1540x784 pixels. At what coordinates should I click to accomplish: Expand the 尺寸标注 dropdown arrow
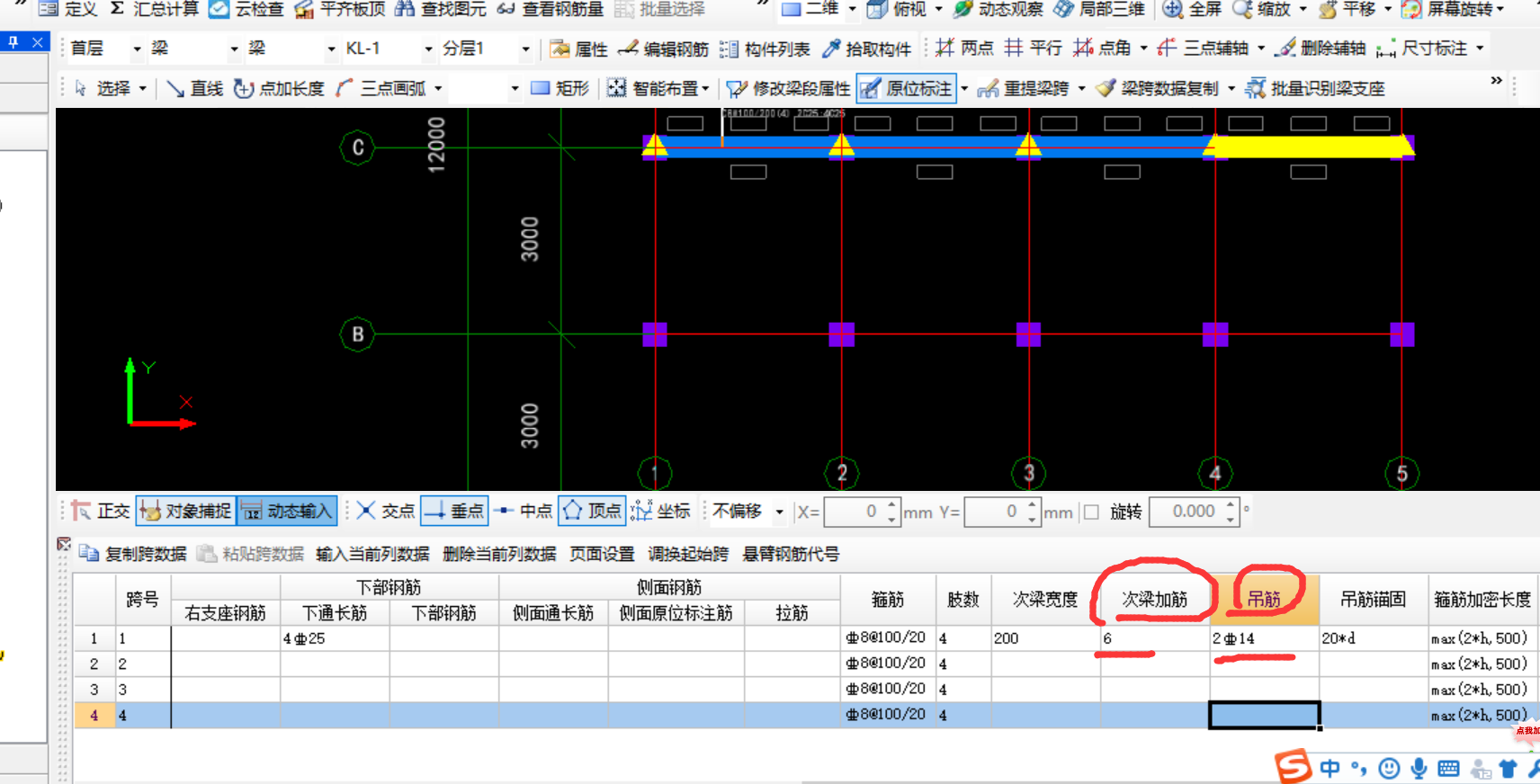coord(1480,48)
